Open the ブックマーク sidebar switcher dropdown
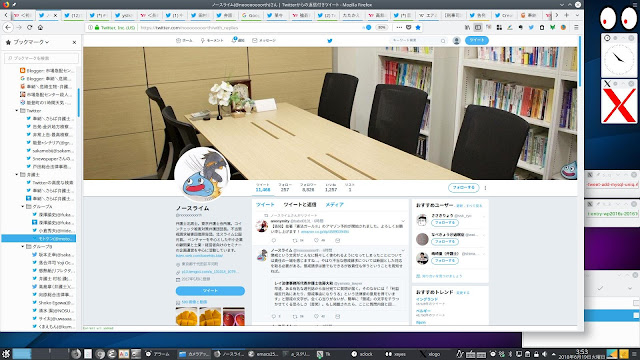Screen dimensions: 640x360 pyautogui.click(x=31, y=42)
